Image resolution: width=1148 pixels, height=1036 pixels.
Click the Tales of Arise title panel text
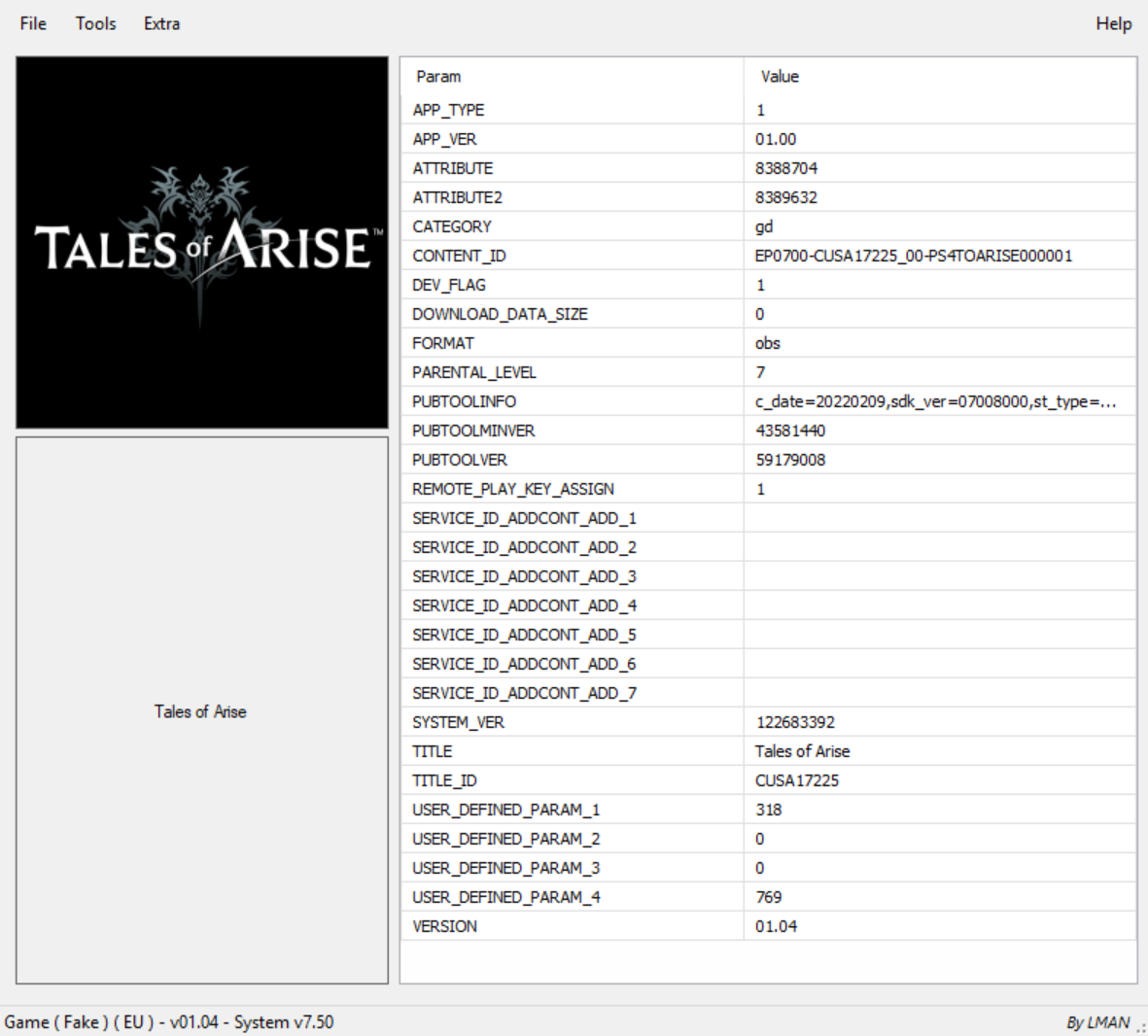200,711
